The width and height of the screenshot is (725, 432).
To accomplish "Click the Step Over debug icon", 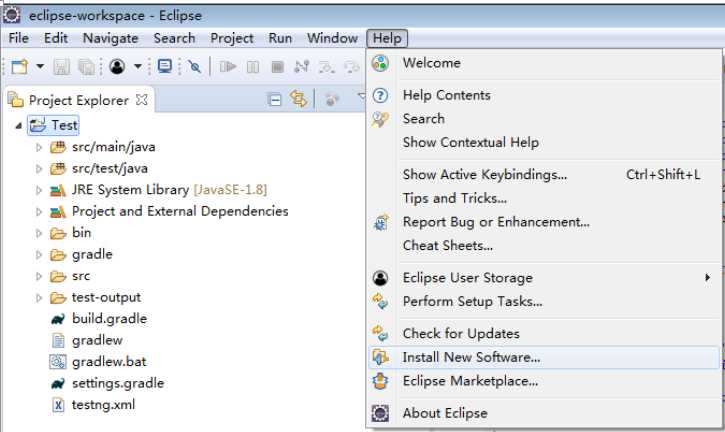I will 351,67.
